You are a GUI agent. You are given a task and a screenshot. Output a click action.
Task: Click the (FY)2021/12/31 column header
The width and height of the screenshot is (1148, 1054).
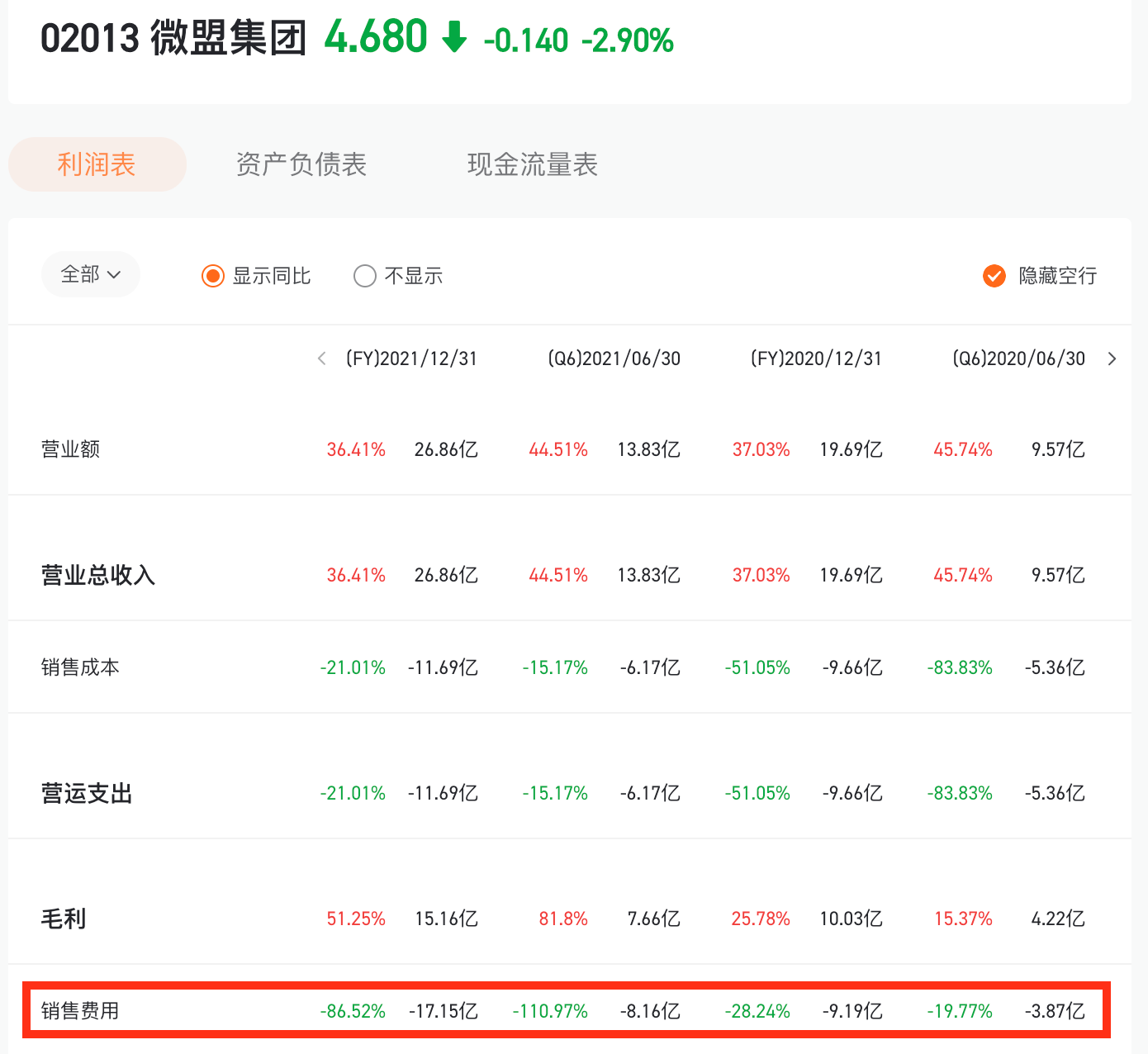pyautogui.click(x=411, y=358)
